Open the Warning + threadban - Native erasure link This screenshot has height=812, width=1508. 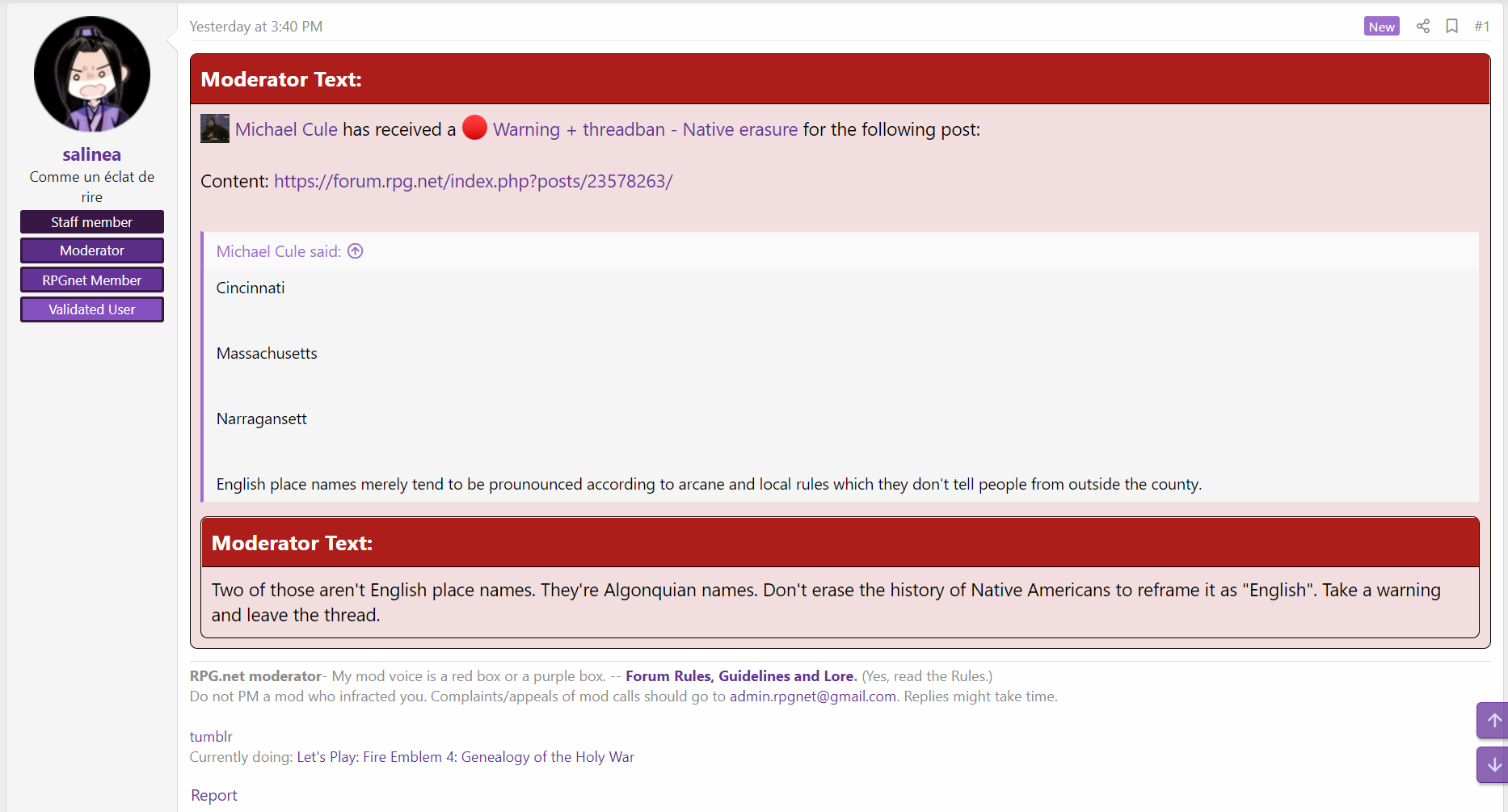coord(645,129)
